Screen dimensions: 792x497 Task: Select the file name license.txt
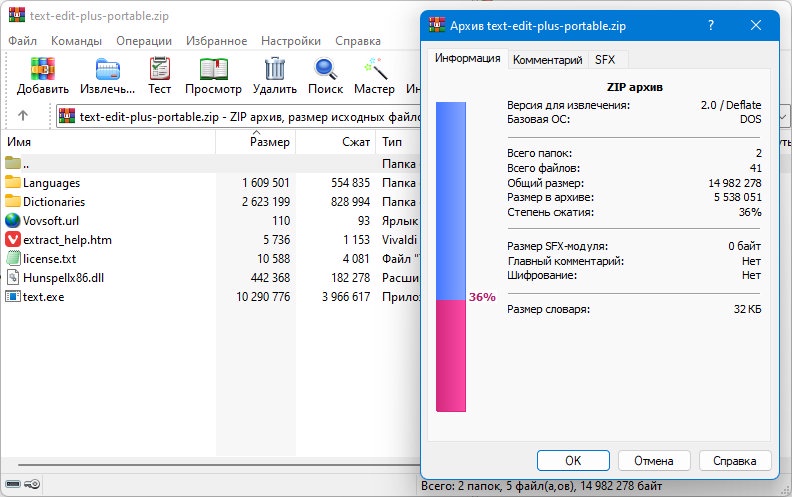pyautogui.click(x=50, y=259)
